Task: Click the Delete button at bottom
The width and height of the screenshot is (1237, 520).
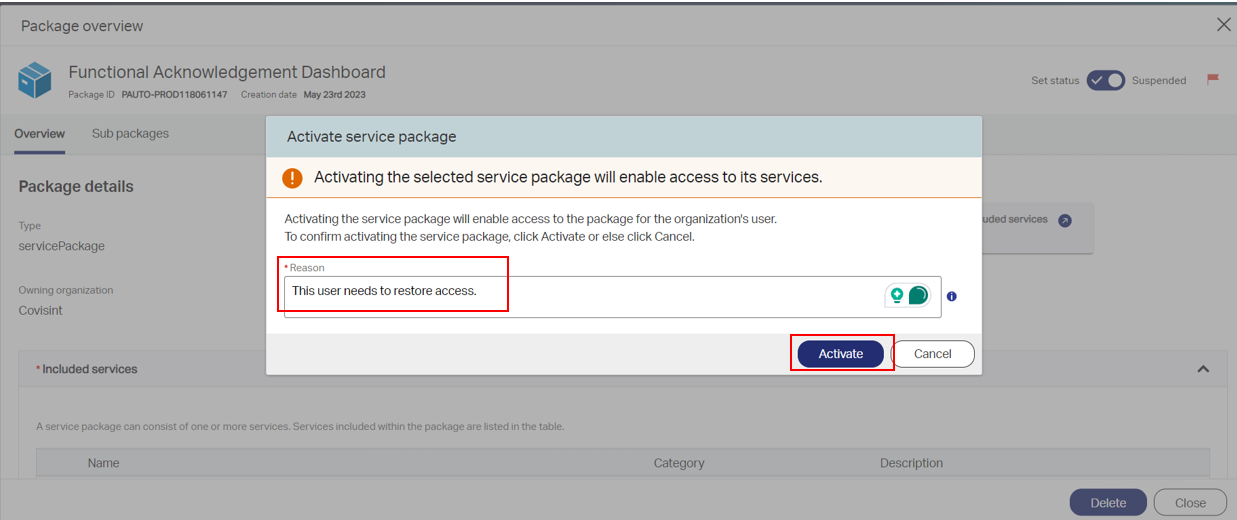Action: tap(1108, 503)
